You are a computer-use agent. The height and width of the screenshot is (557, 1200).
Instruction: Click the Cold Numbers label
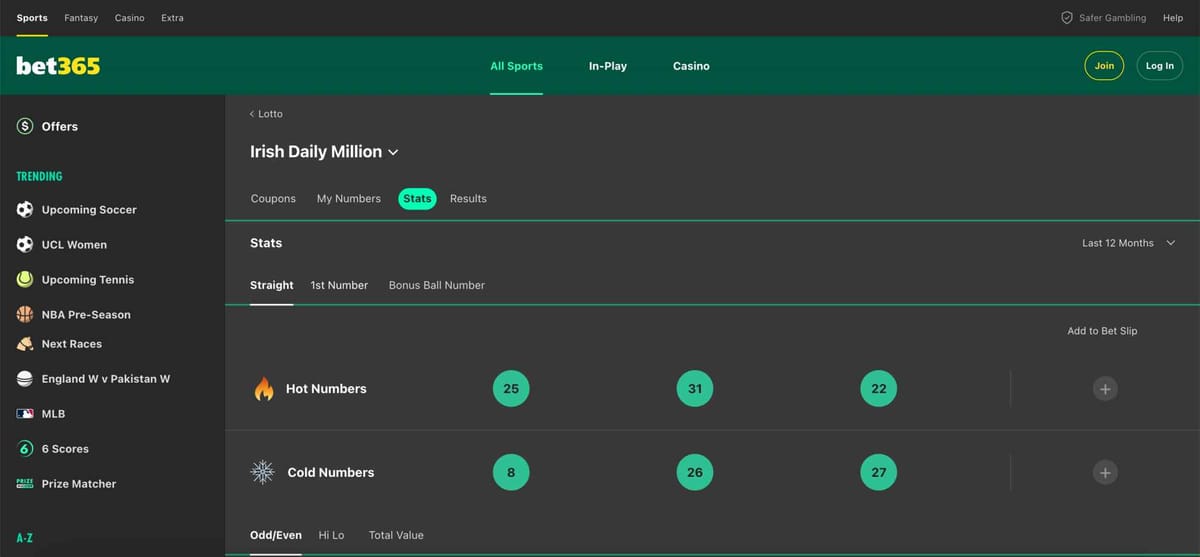coord(331,473)
